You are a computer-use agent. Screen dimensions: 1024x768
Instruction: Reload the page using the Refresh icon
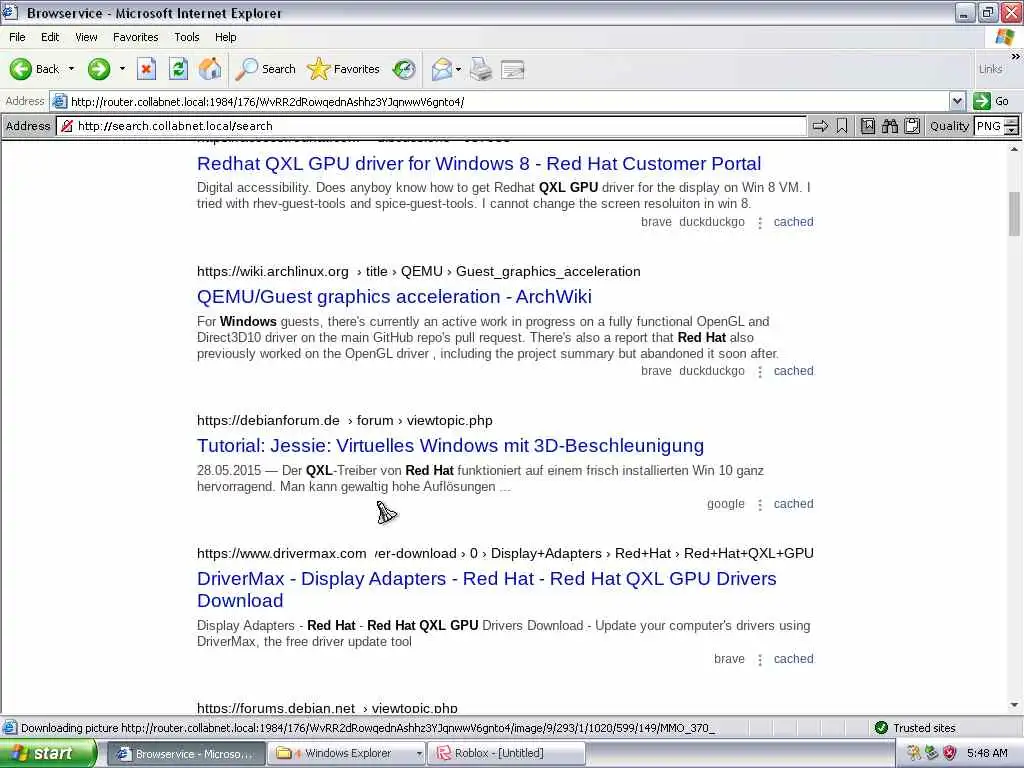click(178, 69)
